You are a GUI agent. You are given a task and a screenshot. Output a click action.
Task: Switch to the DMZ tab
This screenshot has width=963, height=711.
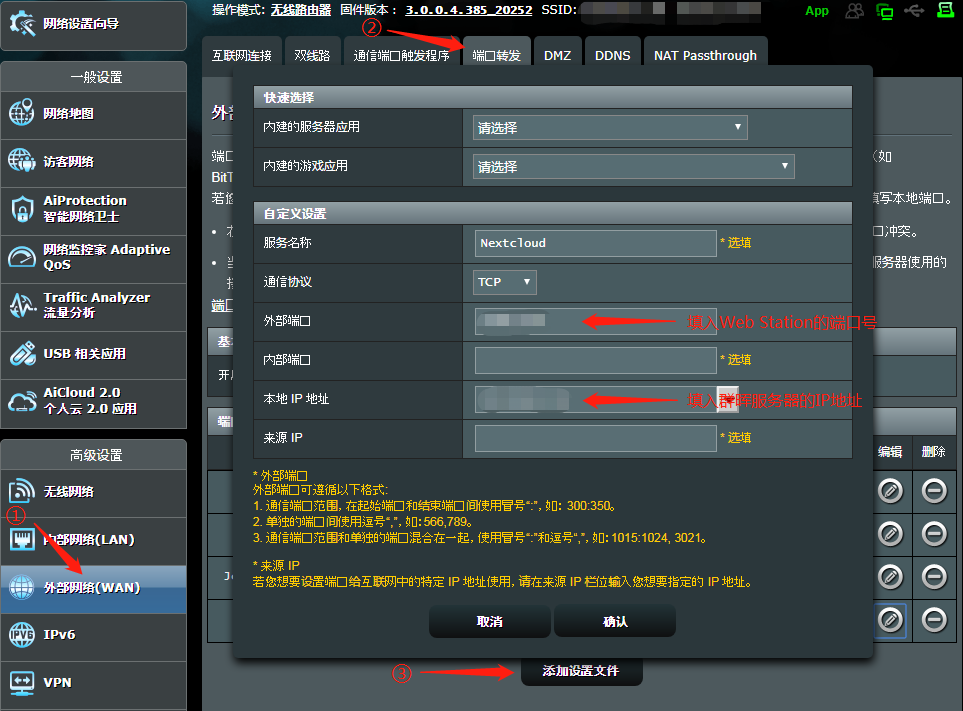pyautogui.click(x=557, y=55)
